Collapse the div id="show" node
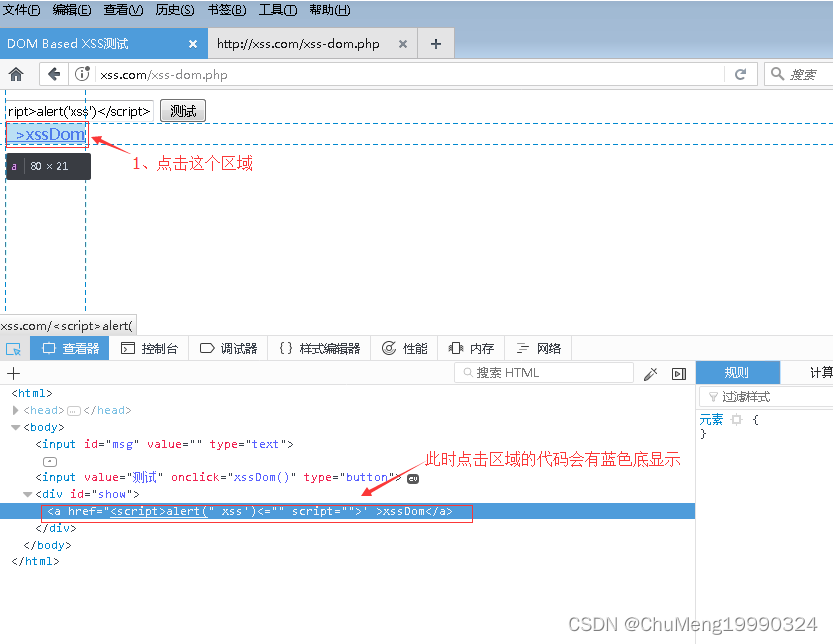The width and height of the screenshot is (833, 644). 28,494
